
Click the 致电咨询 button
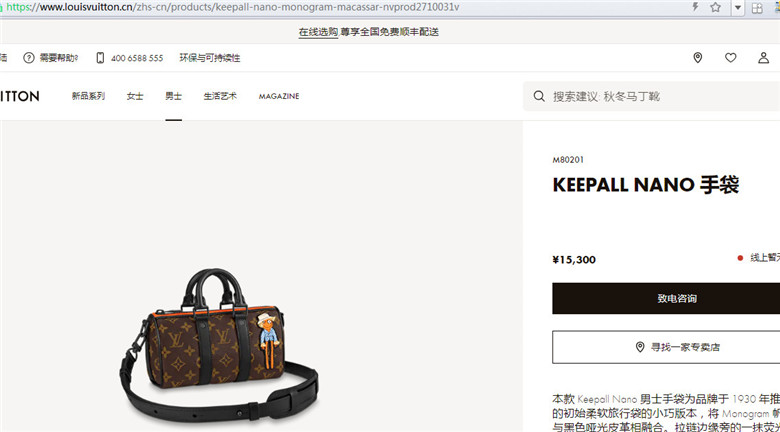(x=666, y=298)
